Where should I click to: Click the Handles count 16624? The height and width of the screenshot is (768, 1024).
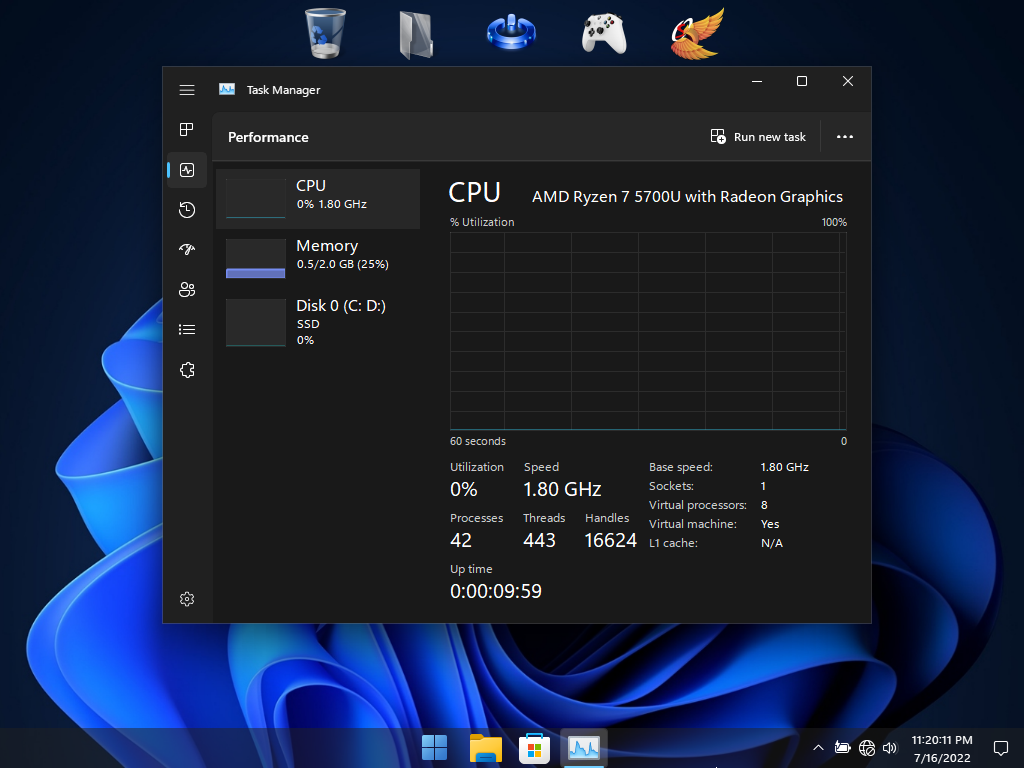tap(611, 540)
